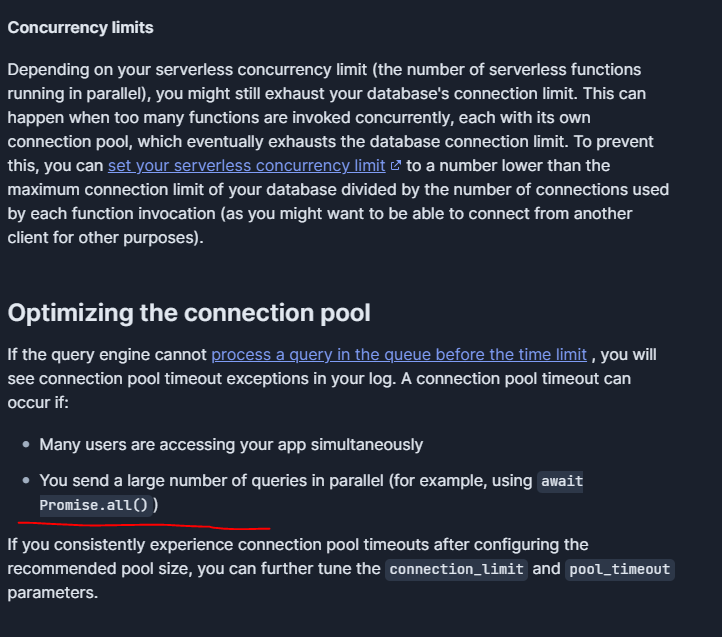Click the word "parameters." at the end
The height and width of the screenshot is (637, 722).
coord(53,593)
